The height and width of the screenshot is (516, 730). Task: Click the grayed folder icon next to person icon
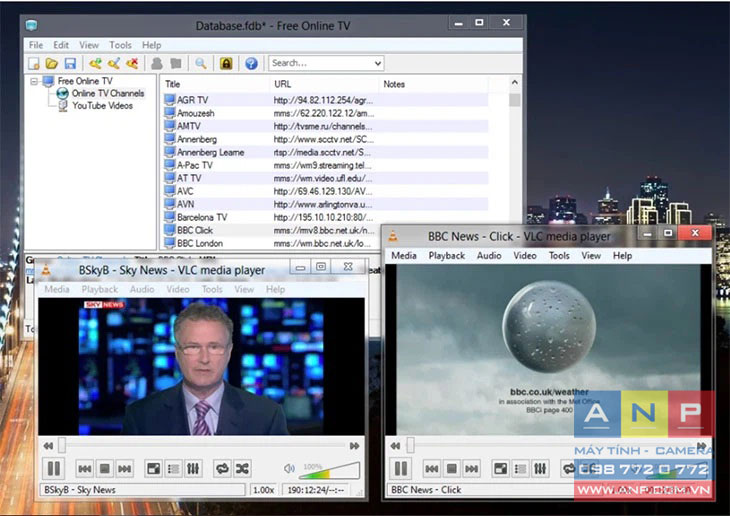pos(176,63)
